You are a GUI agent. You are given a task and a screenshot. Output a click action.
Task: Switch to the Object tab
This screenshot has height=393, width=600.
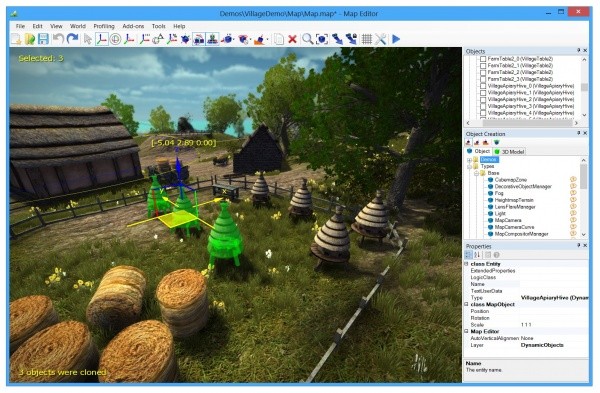click(x=478, y=152)
